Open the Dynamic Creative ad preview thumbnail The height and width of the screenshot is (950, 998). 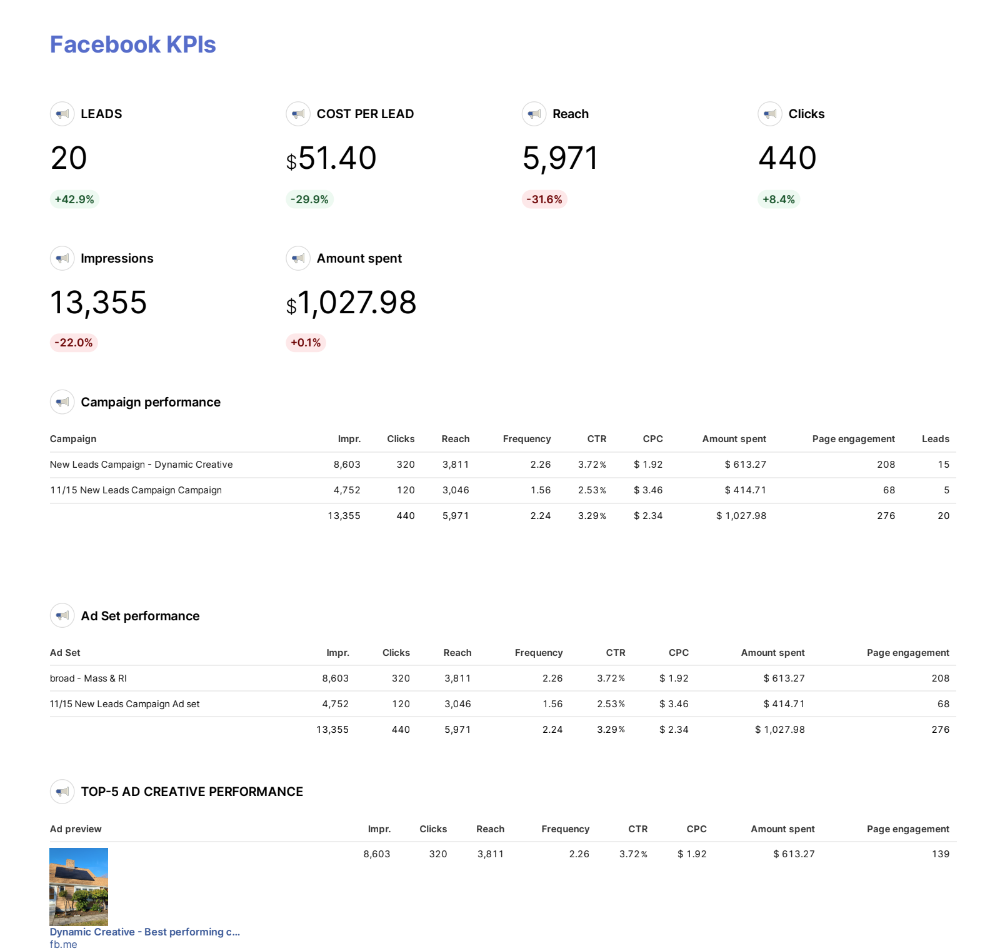coord(79,886)
